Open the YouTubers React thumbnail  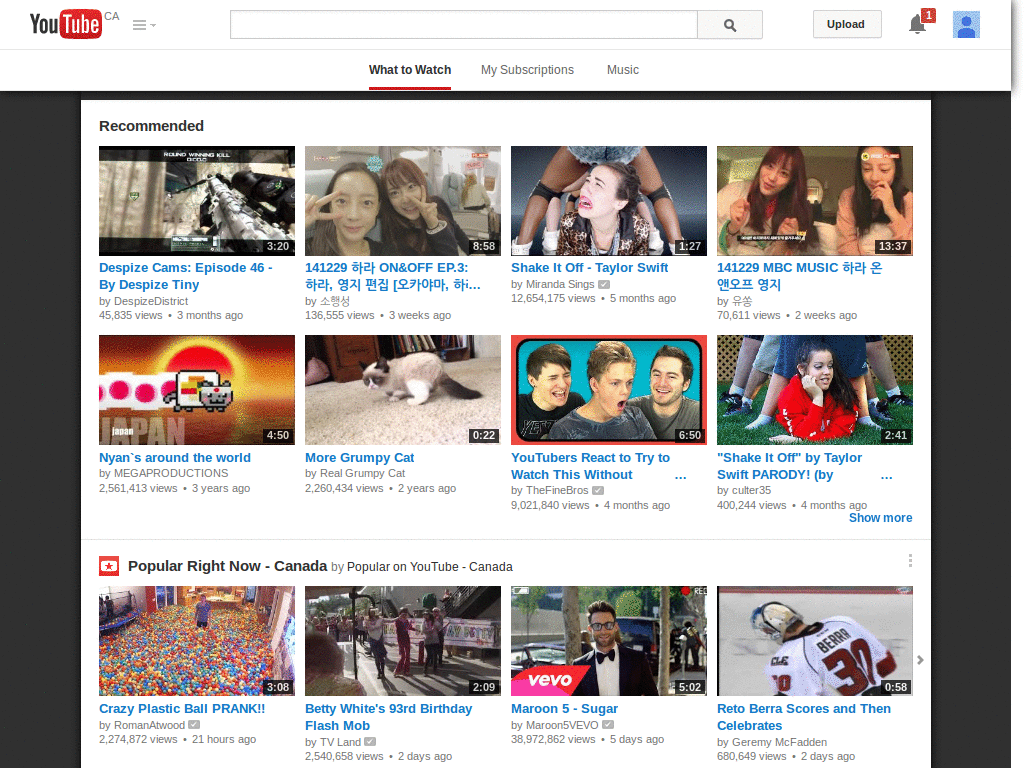click(x=609, y=390)
